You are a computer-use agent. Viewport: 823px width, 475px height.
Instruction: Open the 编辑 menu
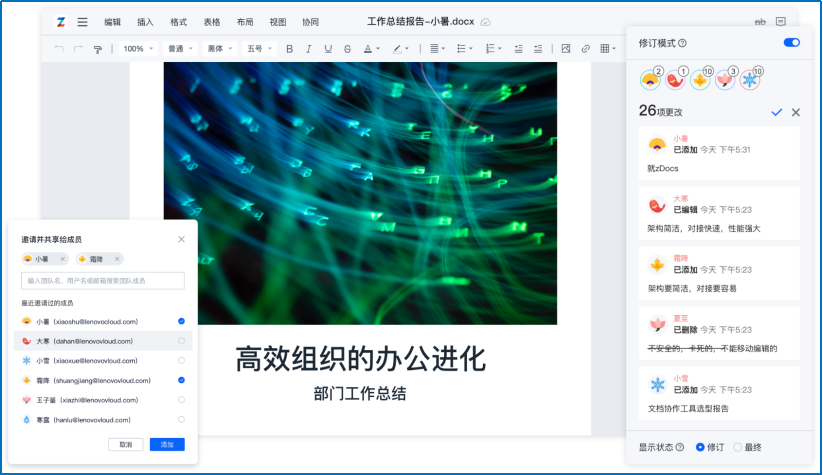(x=112, y=22)
